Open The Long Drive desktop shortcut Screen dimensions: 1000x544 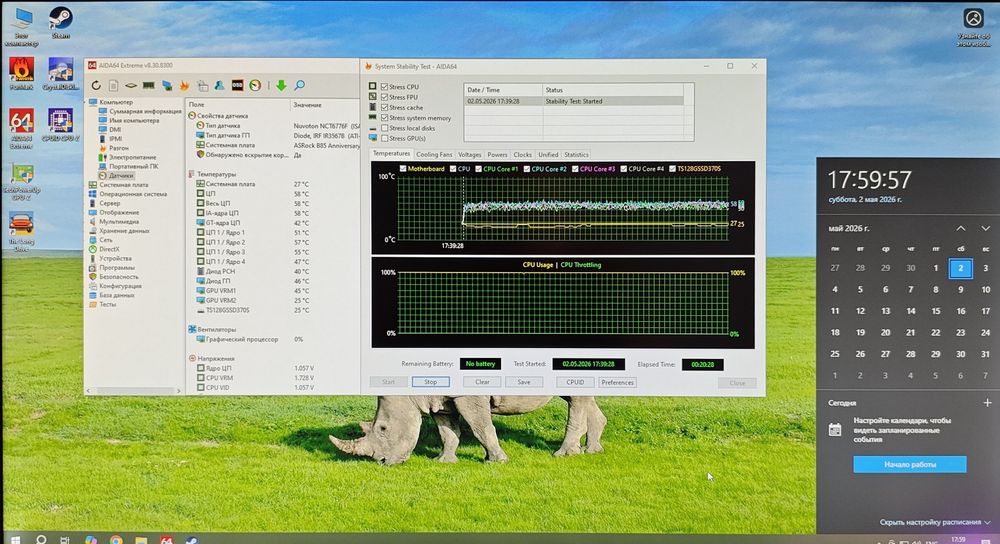point(21,232)
